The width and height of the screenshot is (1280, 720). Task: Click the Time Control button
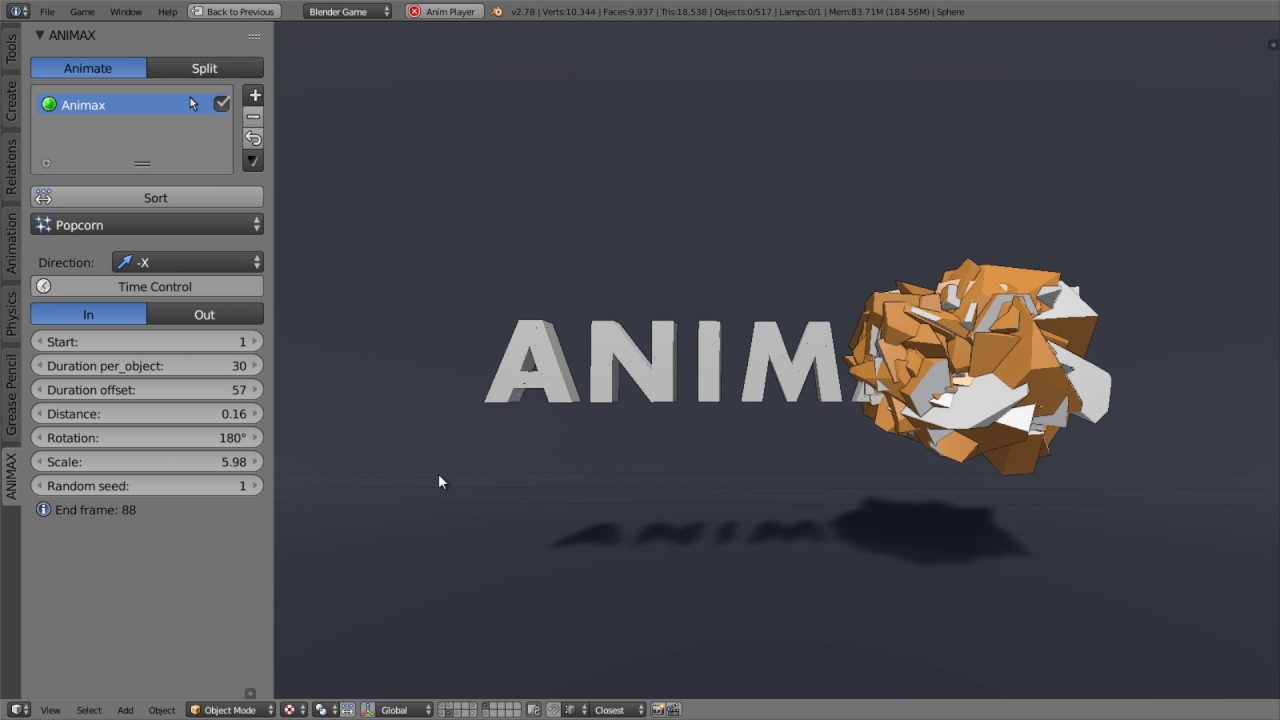pyautogui.click(x=147, y=286)
